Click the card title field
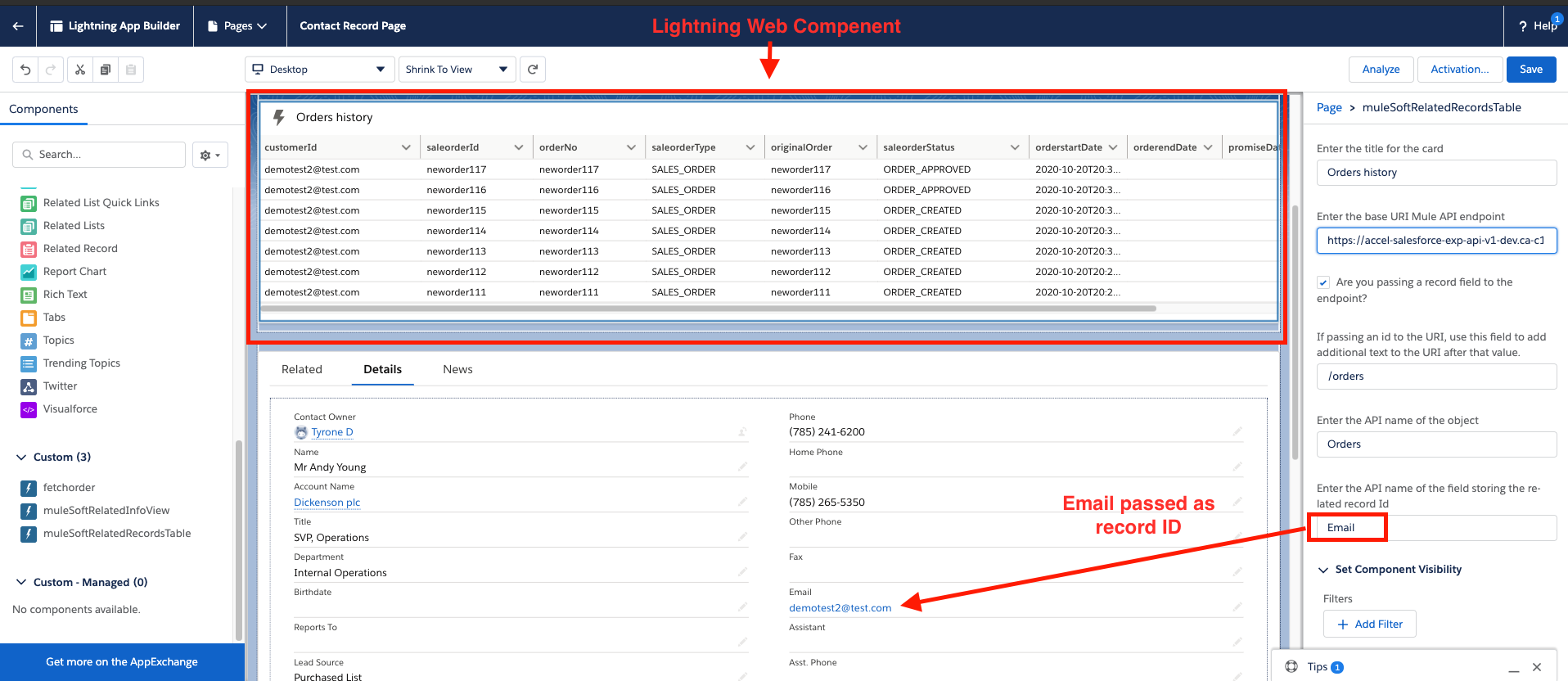Screen dimensions: 1568x681 [1436, 173]
